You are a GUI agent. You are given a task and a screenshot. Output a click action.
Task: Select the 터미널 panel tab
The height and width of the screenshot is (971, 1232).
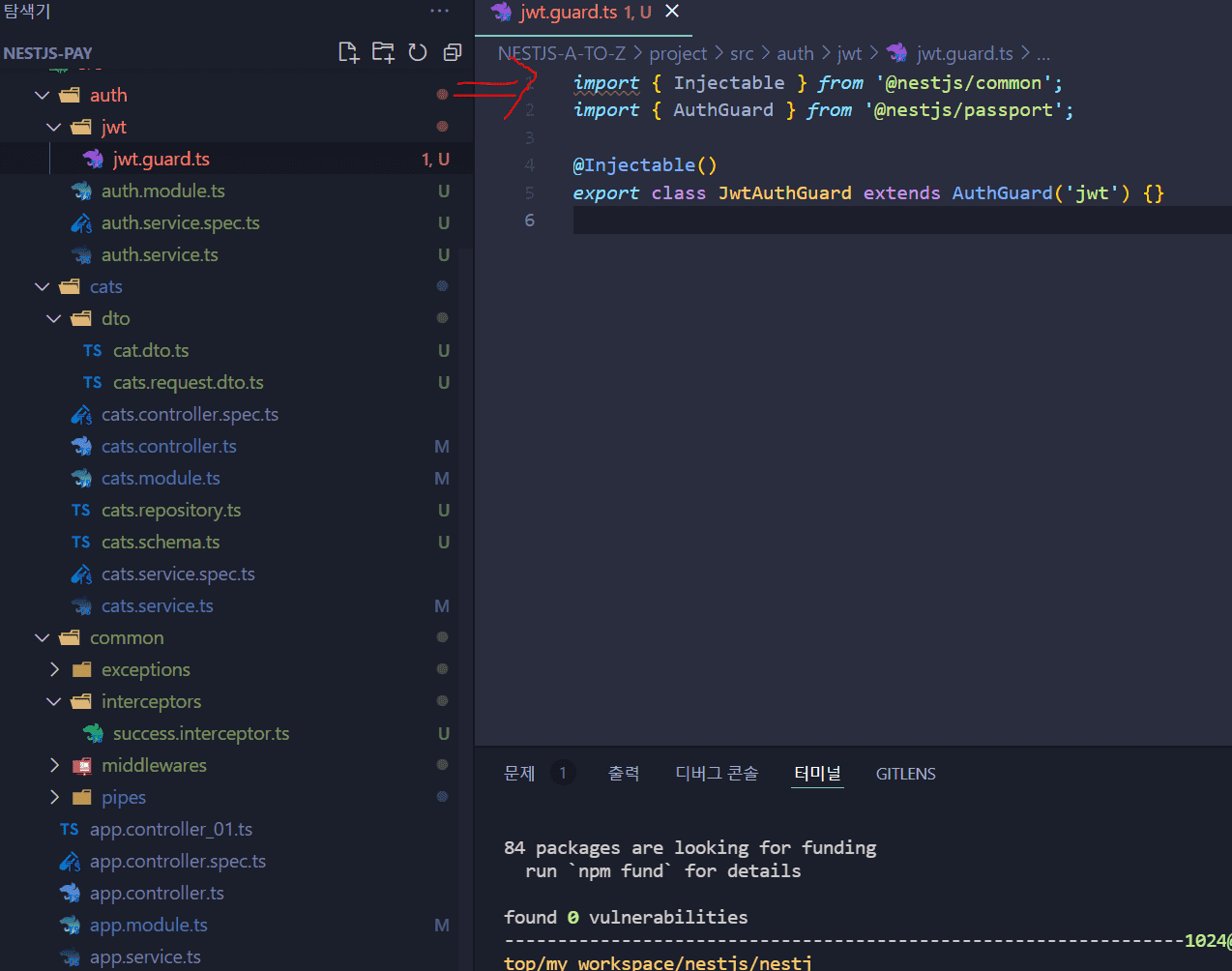pos(817,773)
